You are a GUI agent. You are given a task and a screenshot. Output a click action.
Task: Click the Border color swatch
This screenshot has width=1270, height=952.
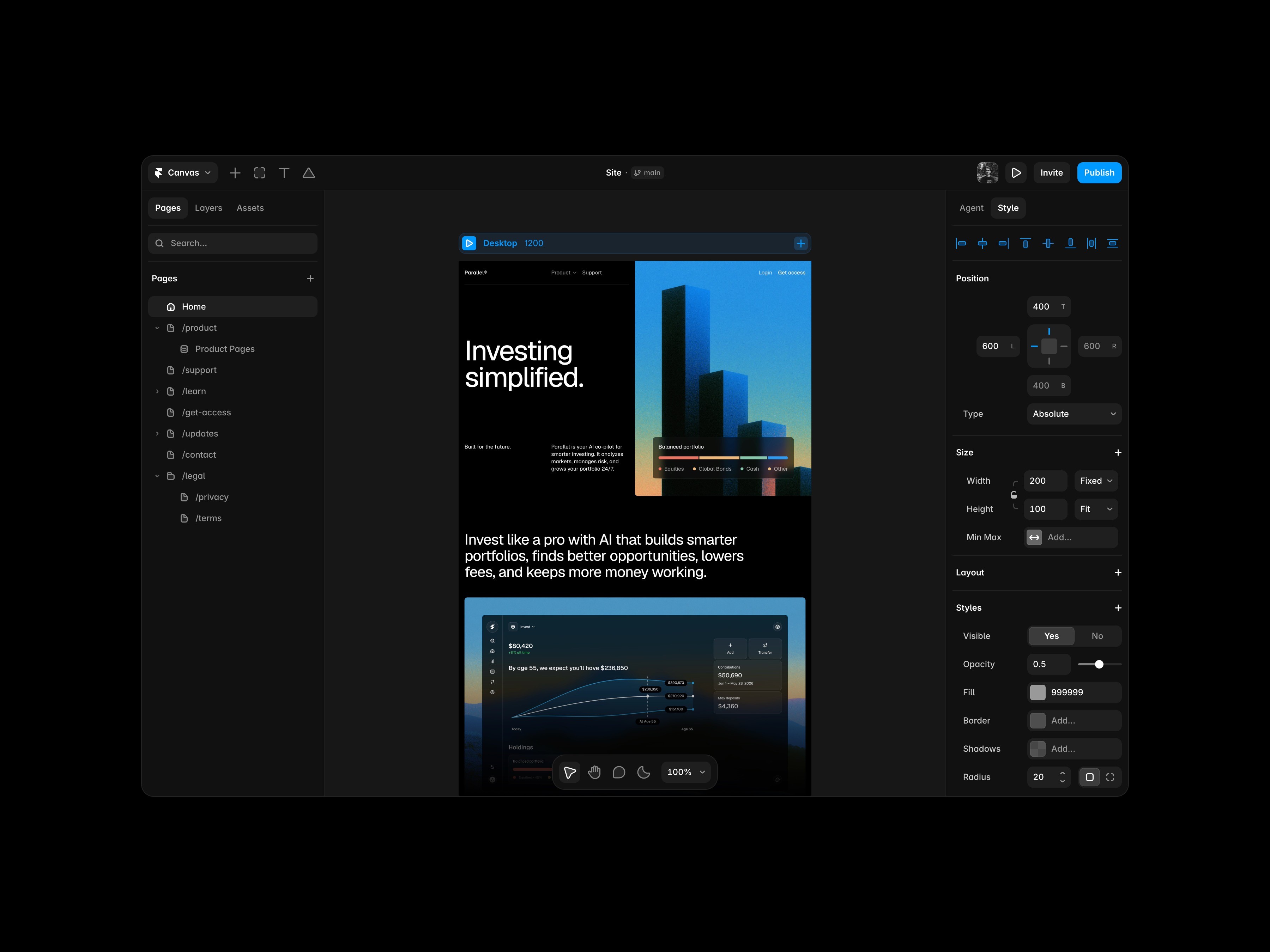(x=1038, y=721)
